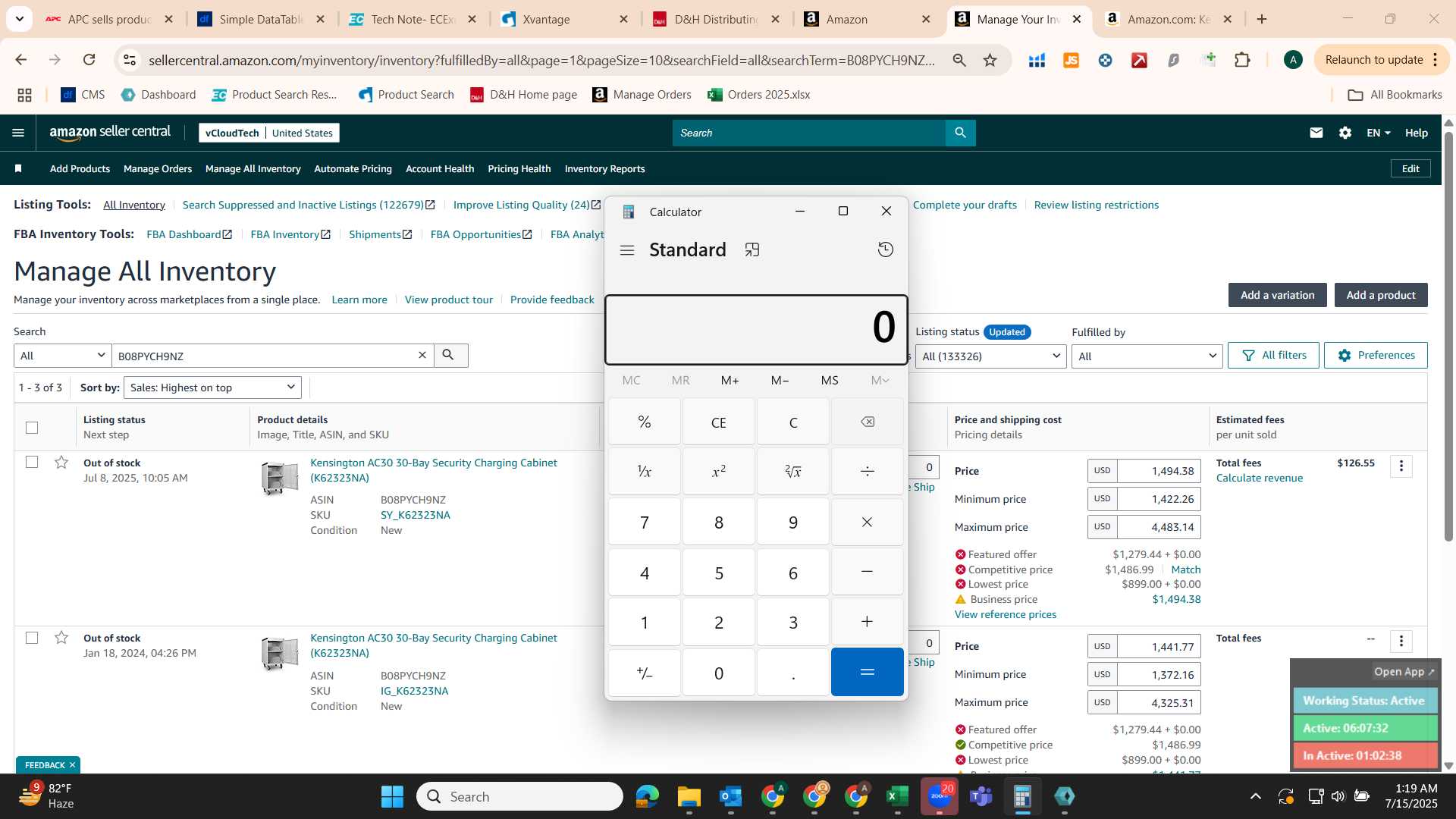Open actions menu for IG_K62323NA listing
Image resolution: width=1456 pixels, height=819 pixels.
[x=1401, y=642]
